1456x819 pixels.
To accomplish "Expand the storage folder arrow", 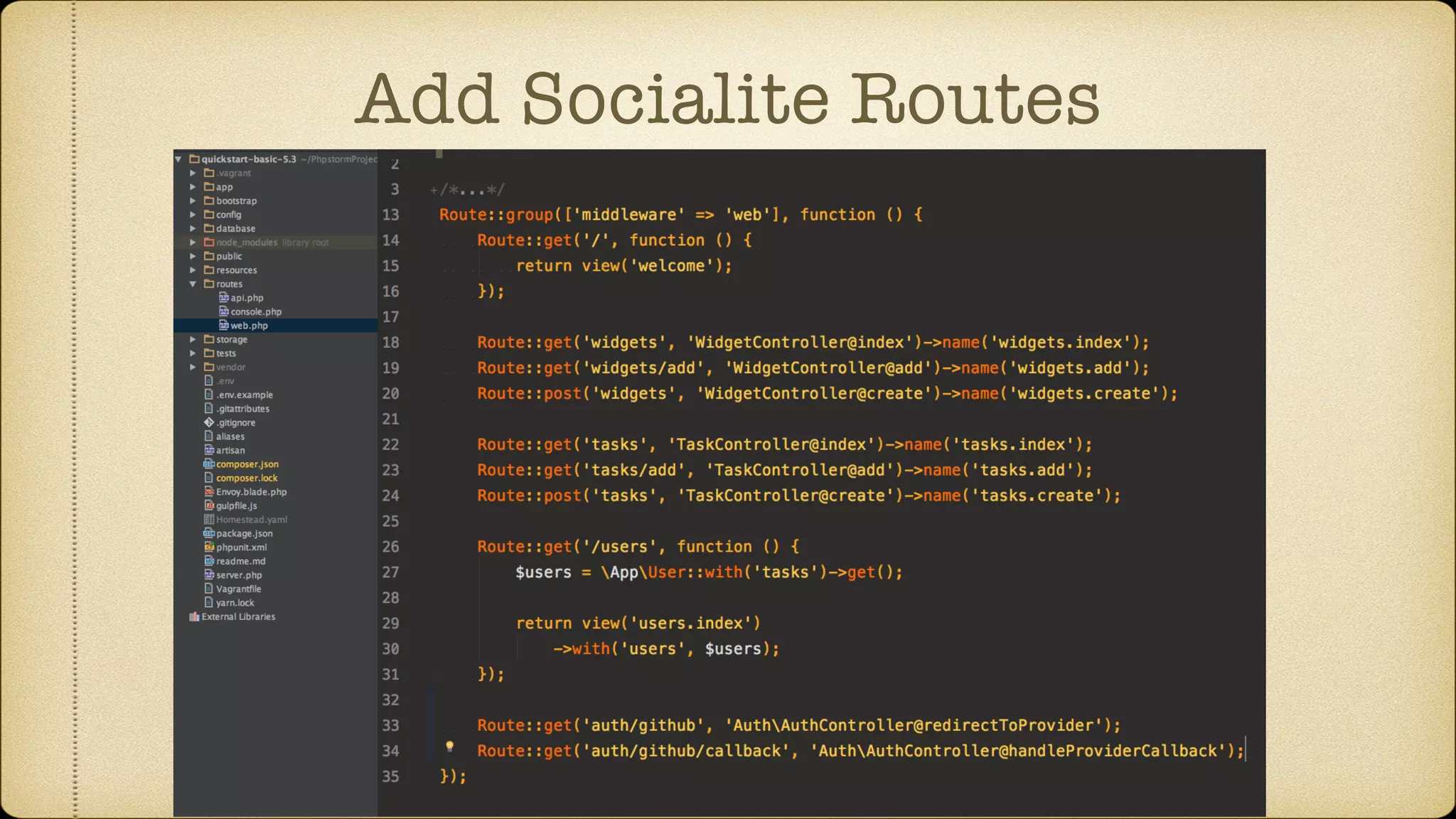I will click(x=193, y=339).
